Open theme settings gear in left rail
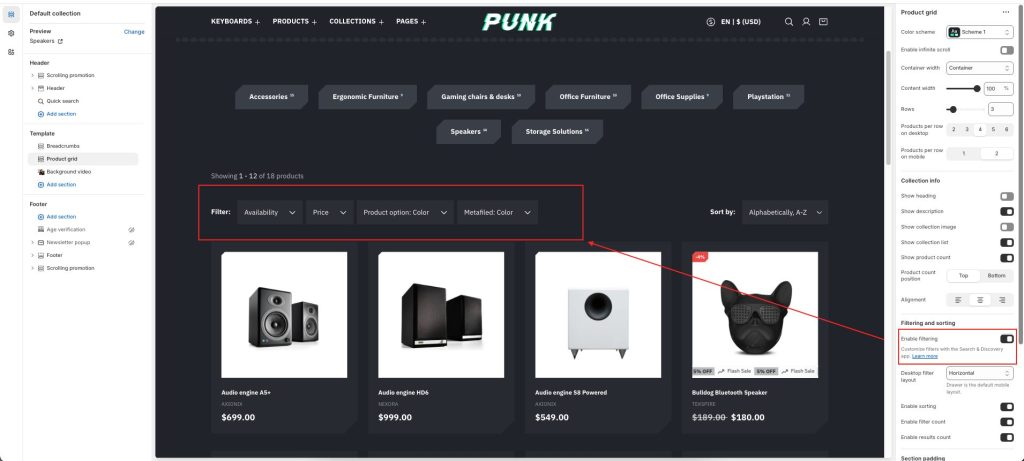This screenshot has height=461, width=1024. 11,33
